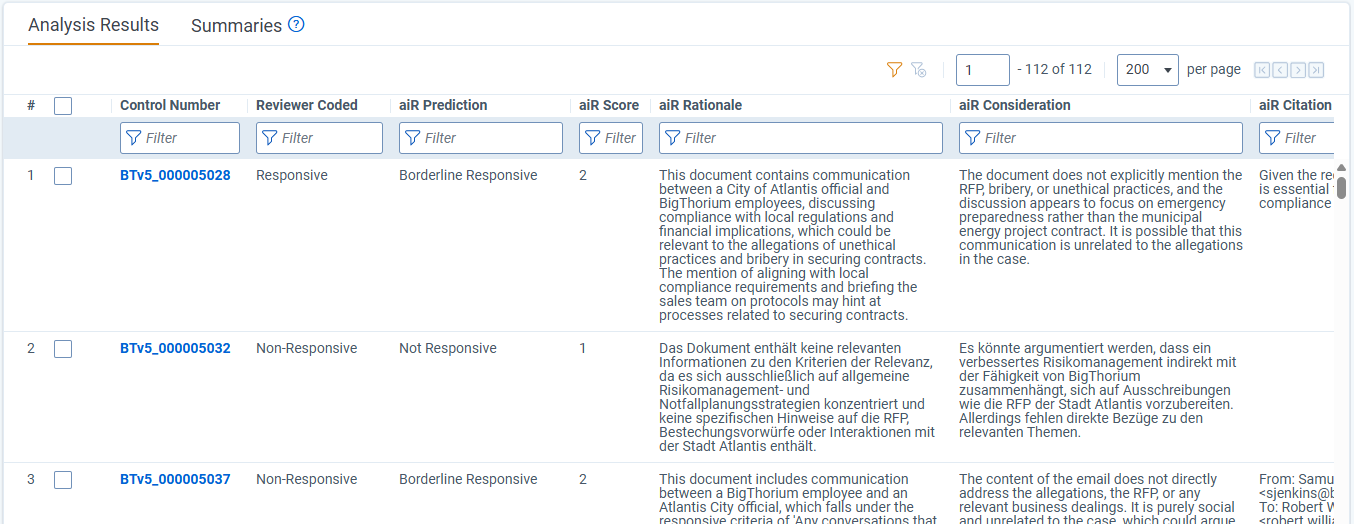The image size is (1354, 524).
Task: Go to last page icon
Action: pos(1316,70)
